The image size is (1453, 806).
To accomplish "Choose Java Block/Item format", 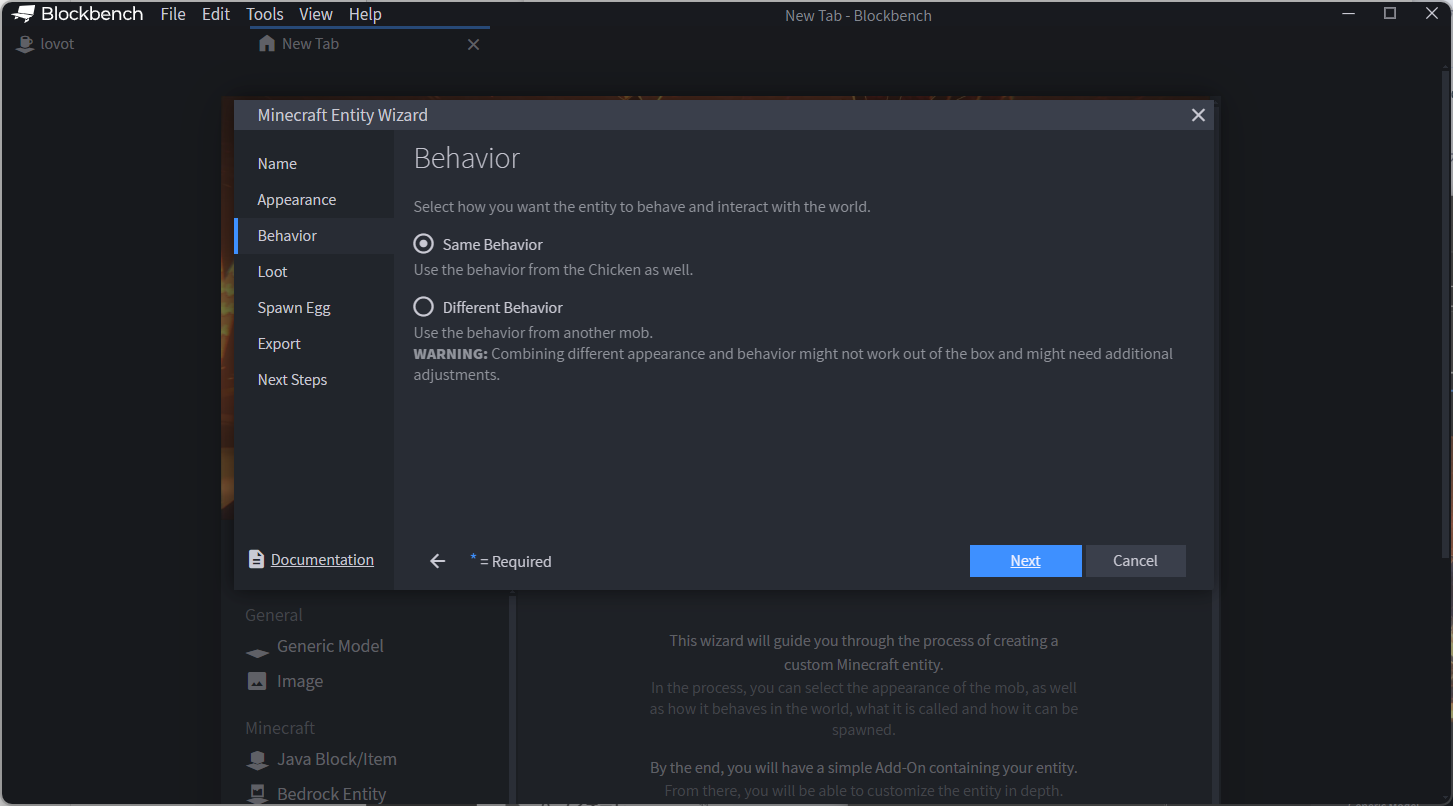I will [337, 759].
